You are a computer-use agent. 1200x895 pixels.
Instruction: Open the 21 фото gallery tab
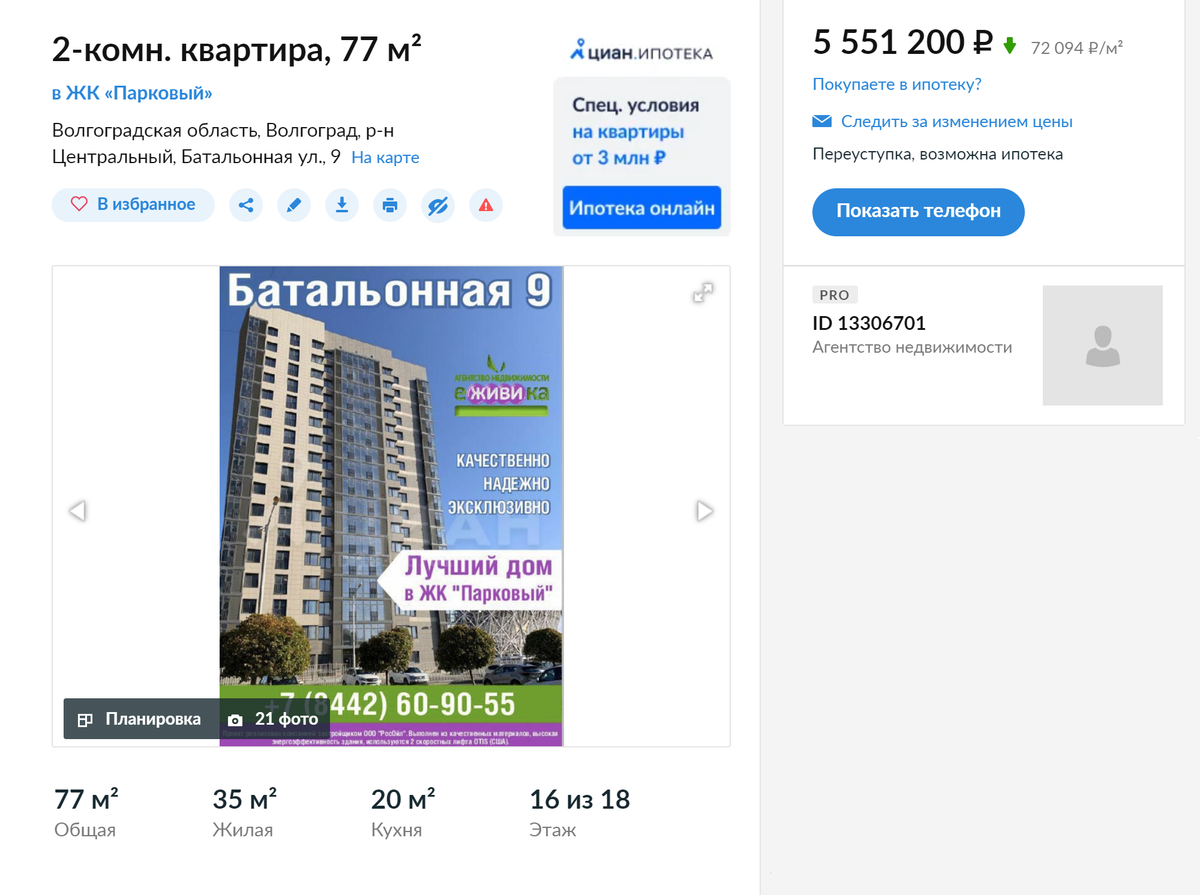tap(273, 719)
